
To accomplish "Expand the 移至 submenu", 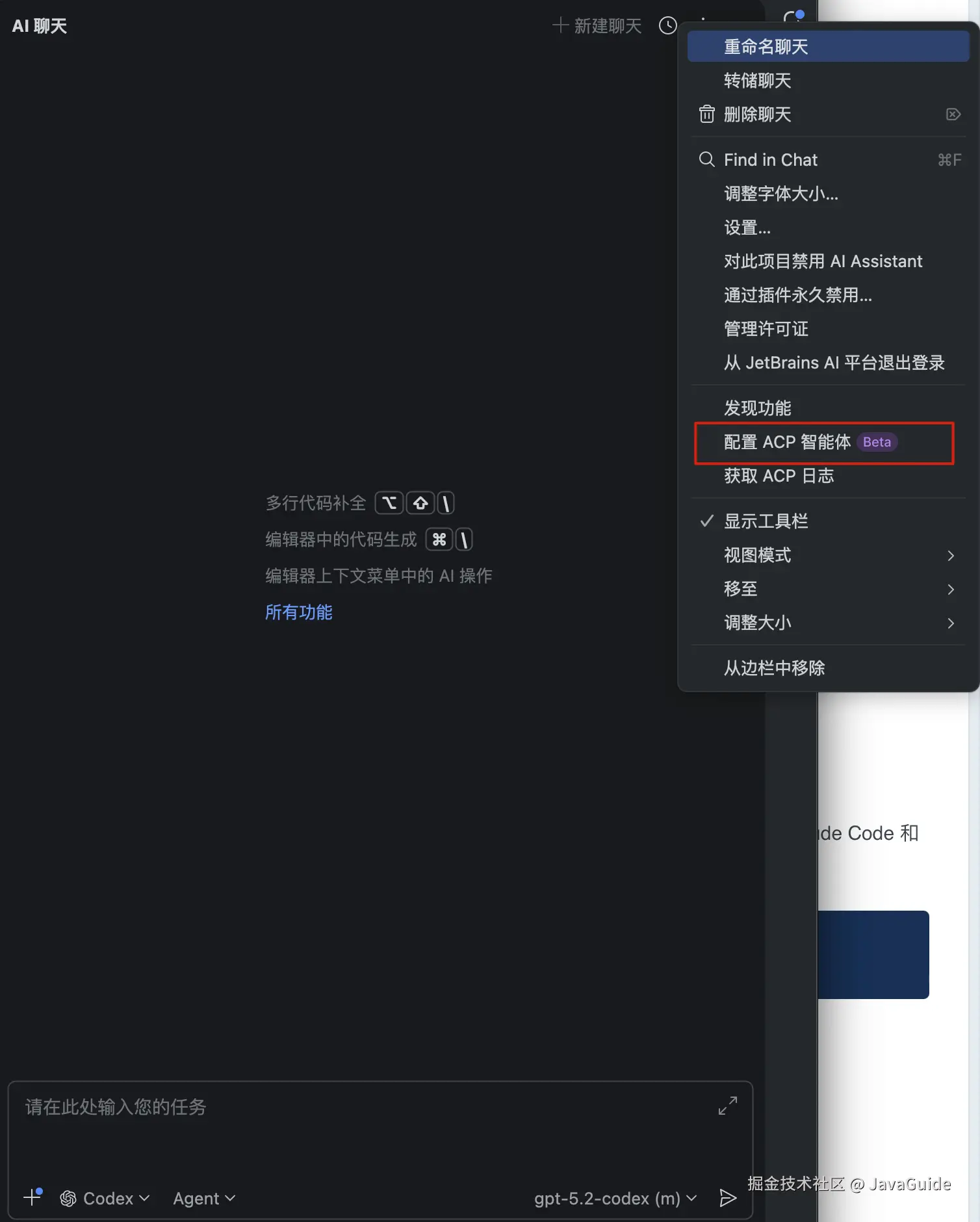I will [x=828, y=589].
